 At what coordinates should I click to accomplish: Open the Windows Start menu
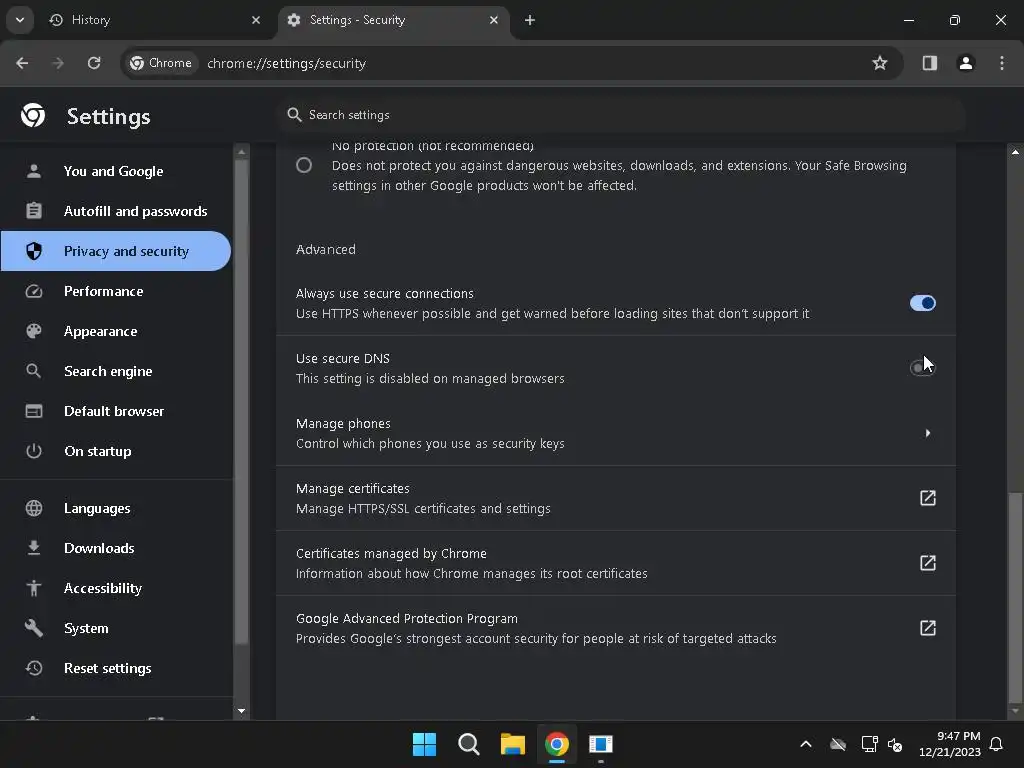pyautogui.click(x=424, y=744)
